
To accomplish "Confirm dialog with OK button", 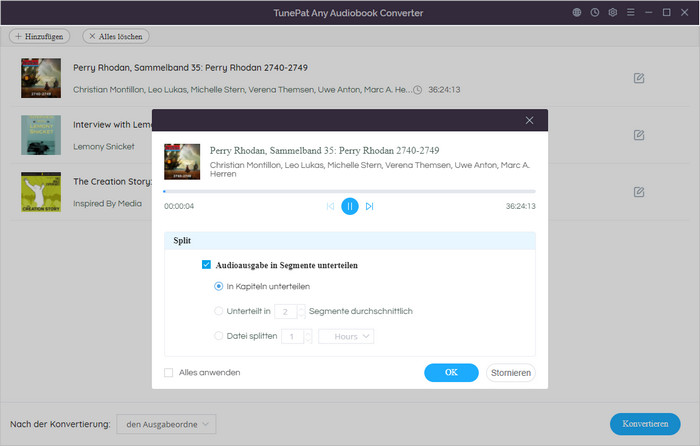I will pyautogui.click(x=451, y=372).
